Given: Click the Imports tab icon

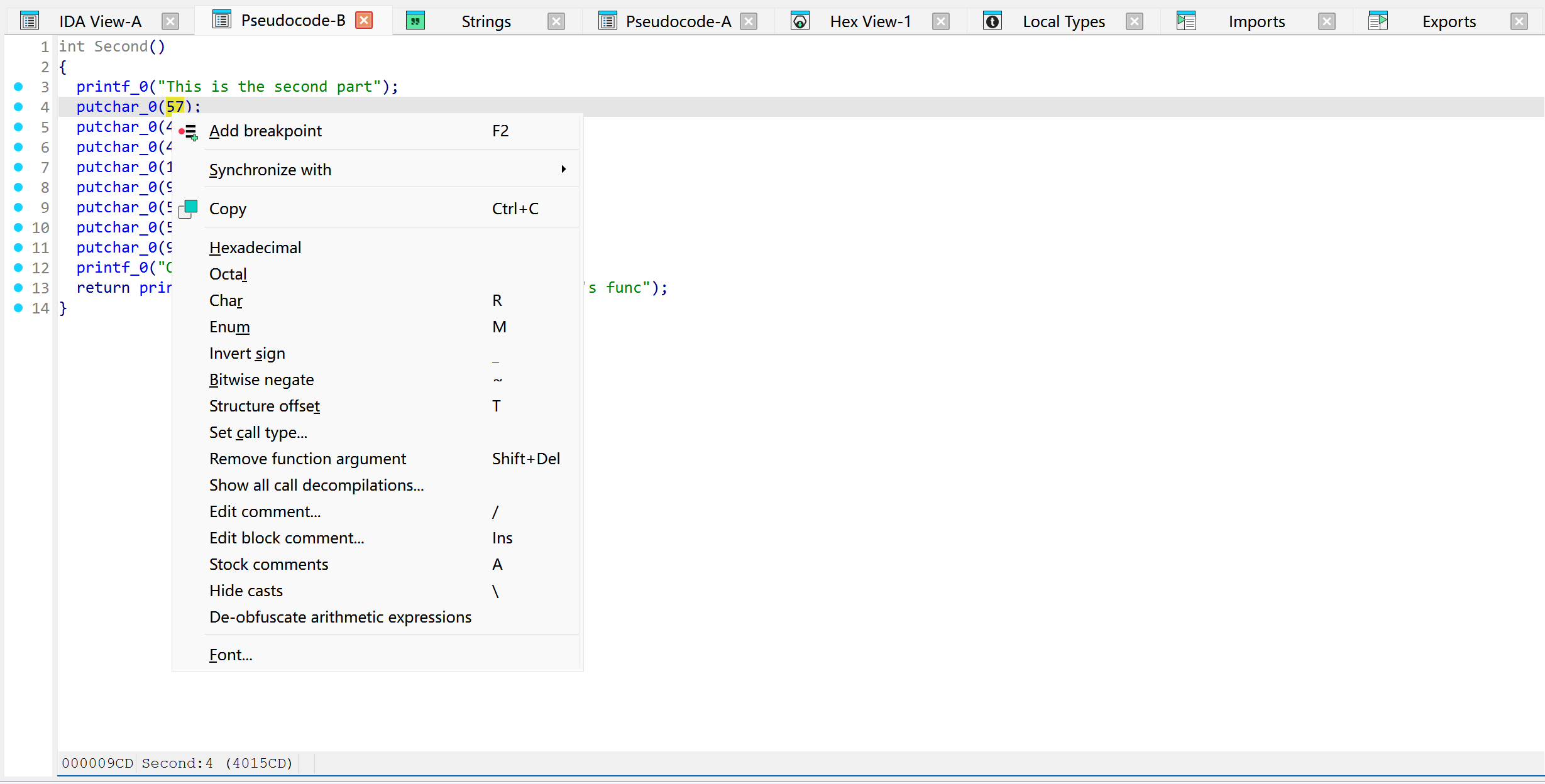Looking at the screenshot, I should point(1185,21).
